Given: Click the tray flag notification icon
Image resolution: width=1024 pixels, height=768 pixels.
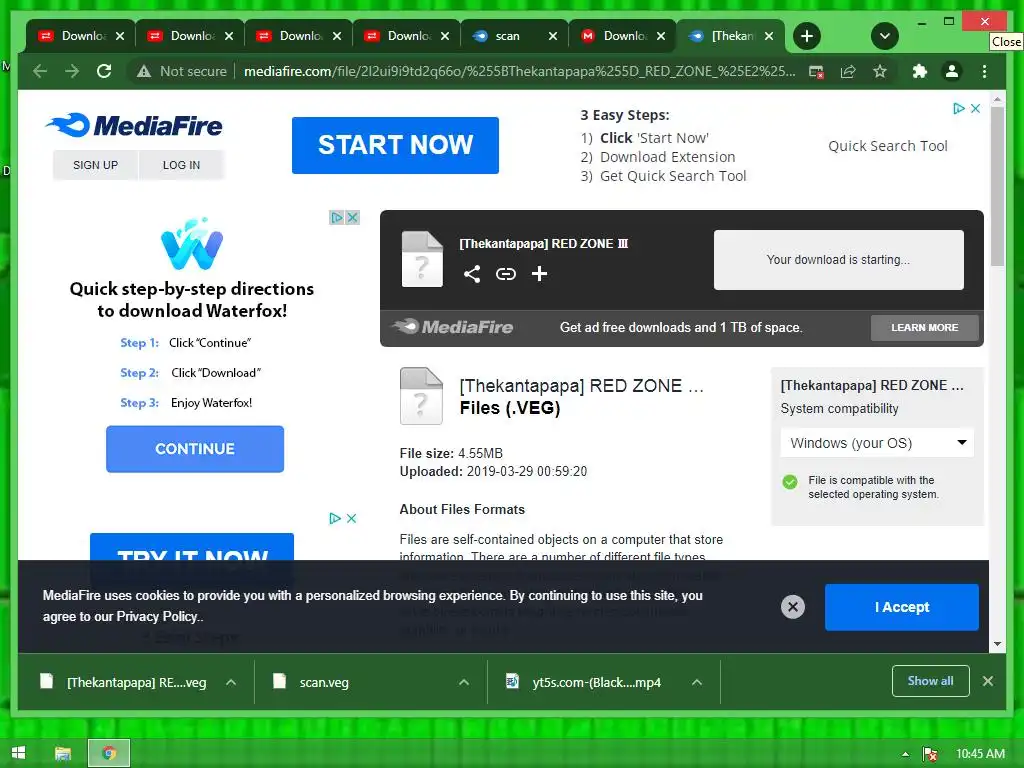Looking at the screenshot, I should 929,754.
